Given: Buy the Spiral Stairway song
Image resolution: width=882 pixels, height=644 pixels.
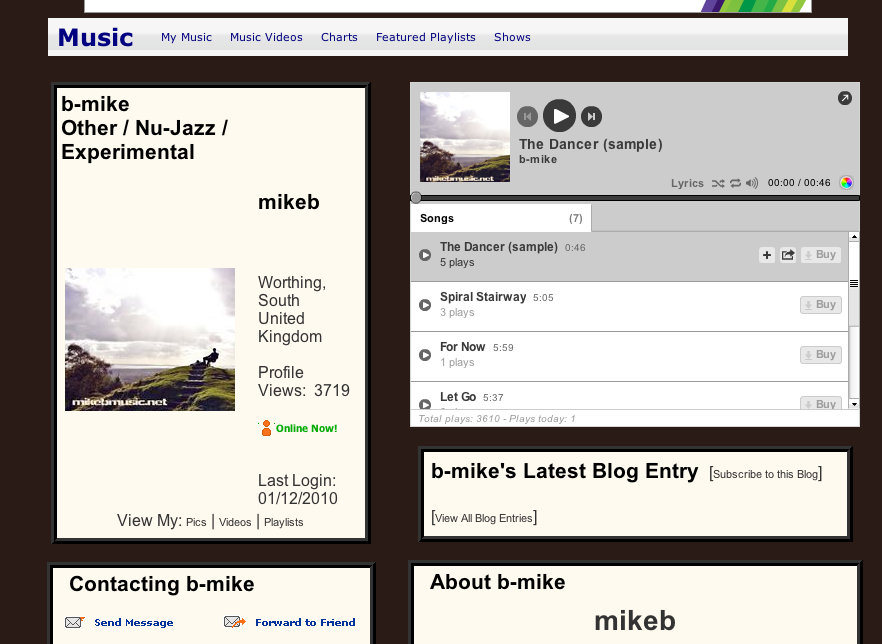Looking at the screenshot, I should coord(820,305).
